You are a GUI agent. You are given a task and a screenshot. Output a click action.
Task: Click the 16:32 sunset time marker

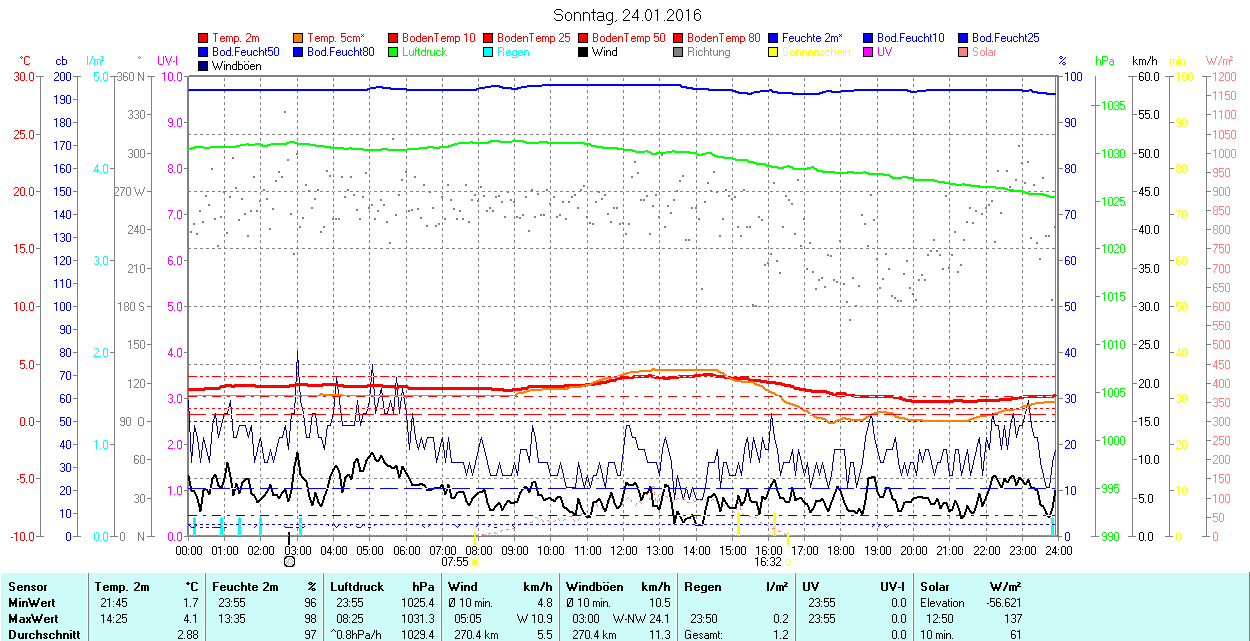pos(767,562)
